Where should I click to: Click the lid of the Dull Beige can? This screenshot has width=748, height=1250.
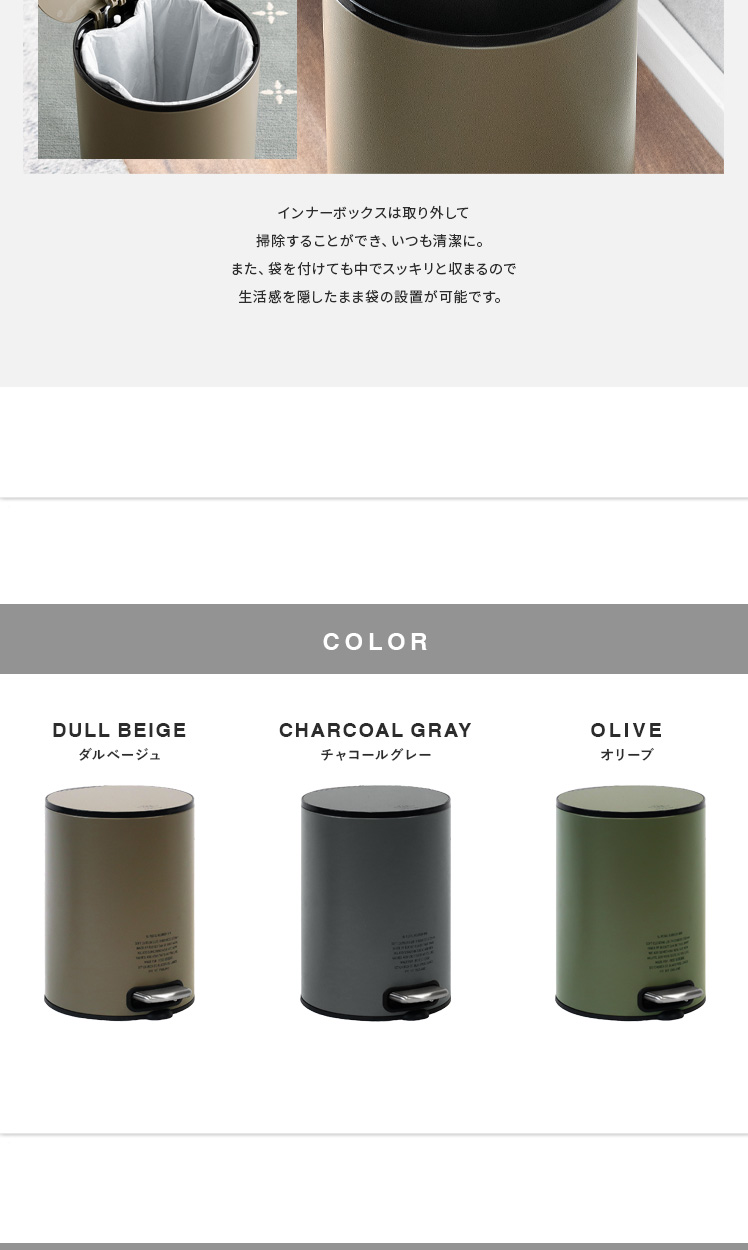(119, 799)
